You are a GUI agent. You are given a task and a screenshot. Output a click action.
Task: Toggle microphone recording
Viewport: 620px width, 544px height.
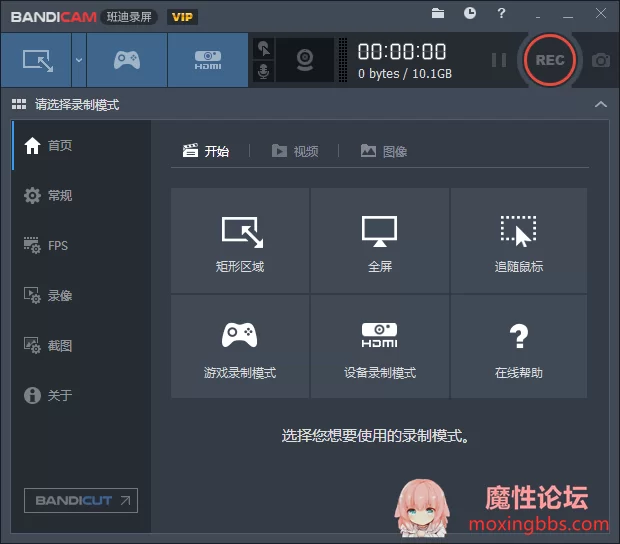tap(263, 72)
